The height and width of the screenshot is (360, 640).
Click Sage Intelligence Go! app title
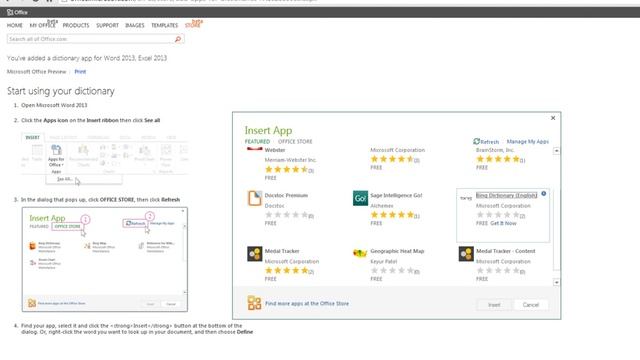pos(396,196)
